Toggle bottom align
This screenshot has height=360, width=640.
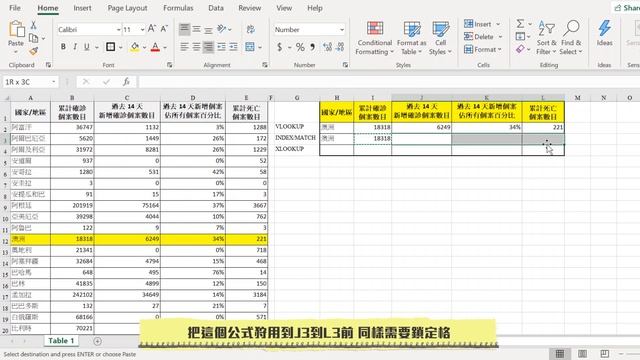[208, 29]
